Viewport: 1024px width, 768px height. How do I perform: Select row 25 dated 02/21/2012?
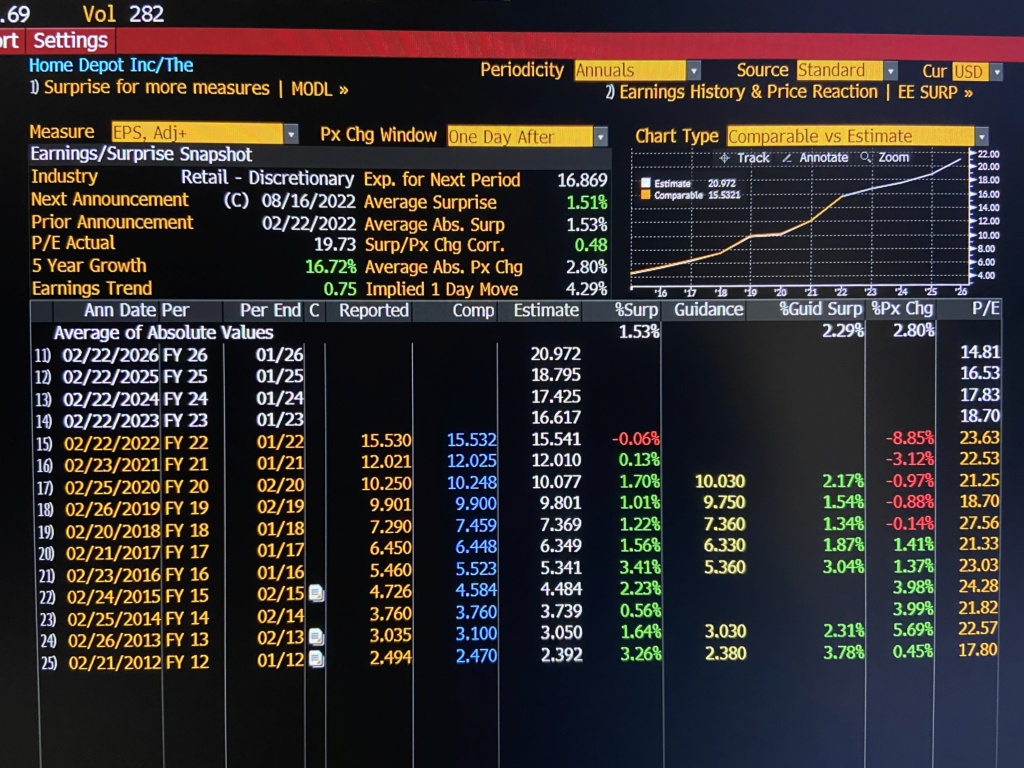[516, 659]
